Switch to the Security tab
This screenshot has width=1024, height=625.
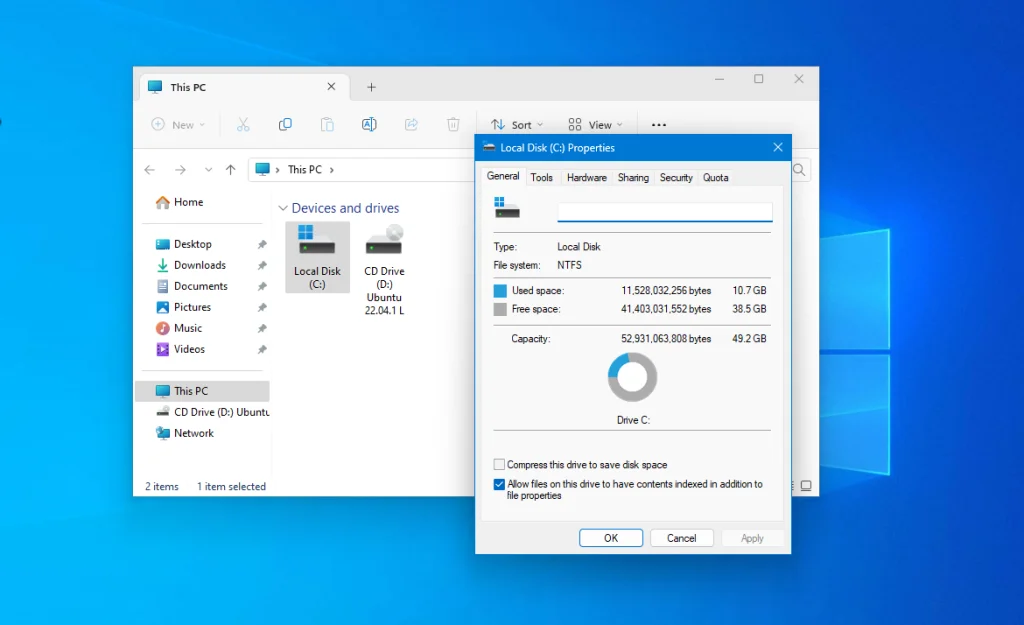click(x=676, y=177)
